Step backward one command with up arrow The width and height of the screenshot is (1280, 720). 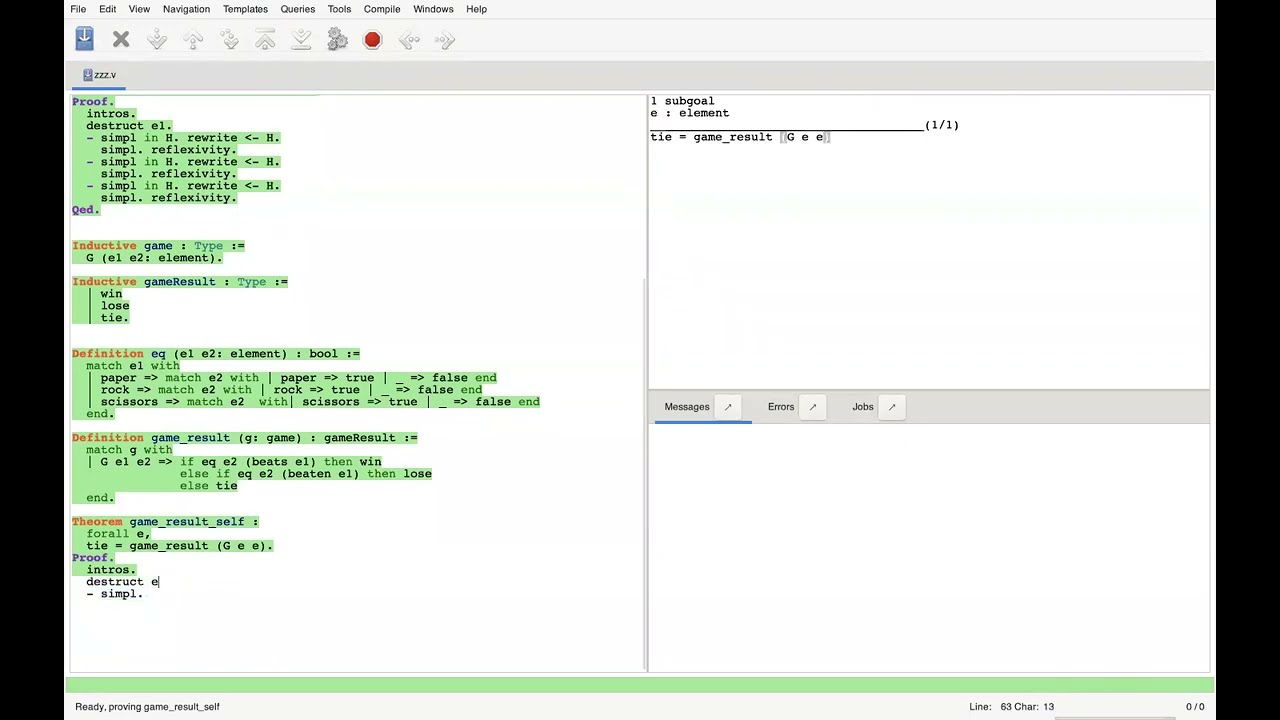193,40
